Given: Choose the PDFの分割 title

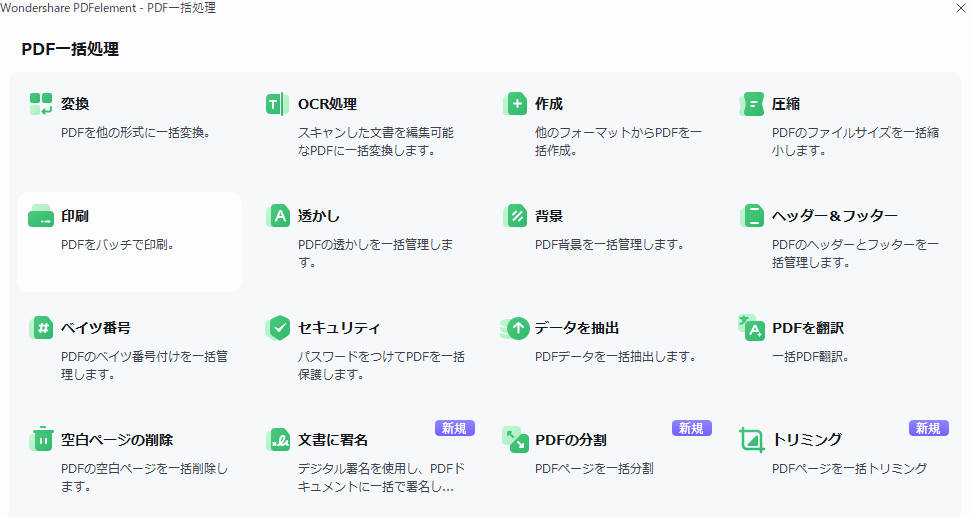Looking at the screenshot, I should click(570, 440).
